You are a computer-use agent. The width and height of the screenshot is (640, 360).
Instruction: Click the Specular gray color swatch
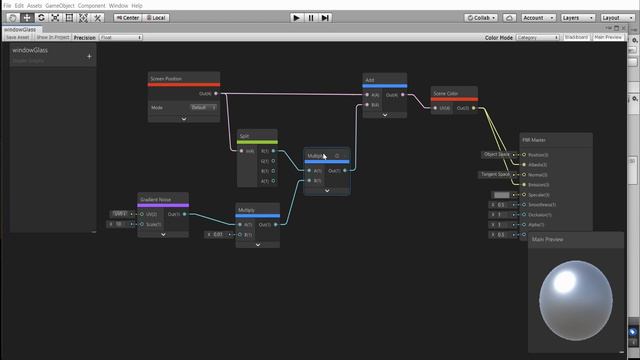(502, 195)
